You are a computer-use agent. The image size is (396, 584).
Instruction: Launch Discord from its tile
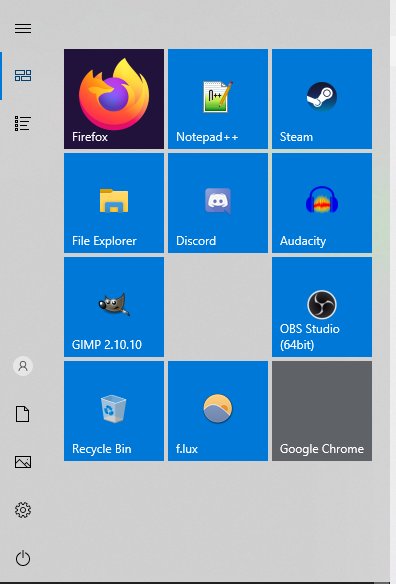(x=218, y=203)
